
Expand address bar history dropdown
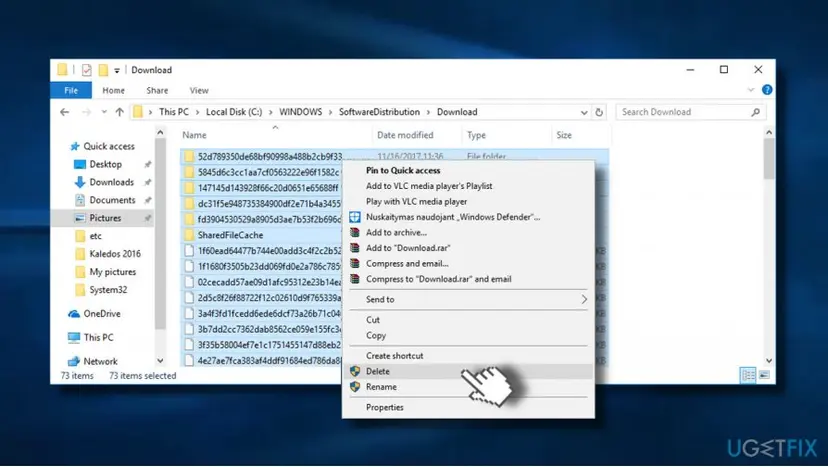(584, 113)
